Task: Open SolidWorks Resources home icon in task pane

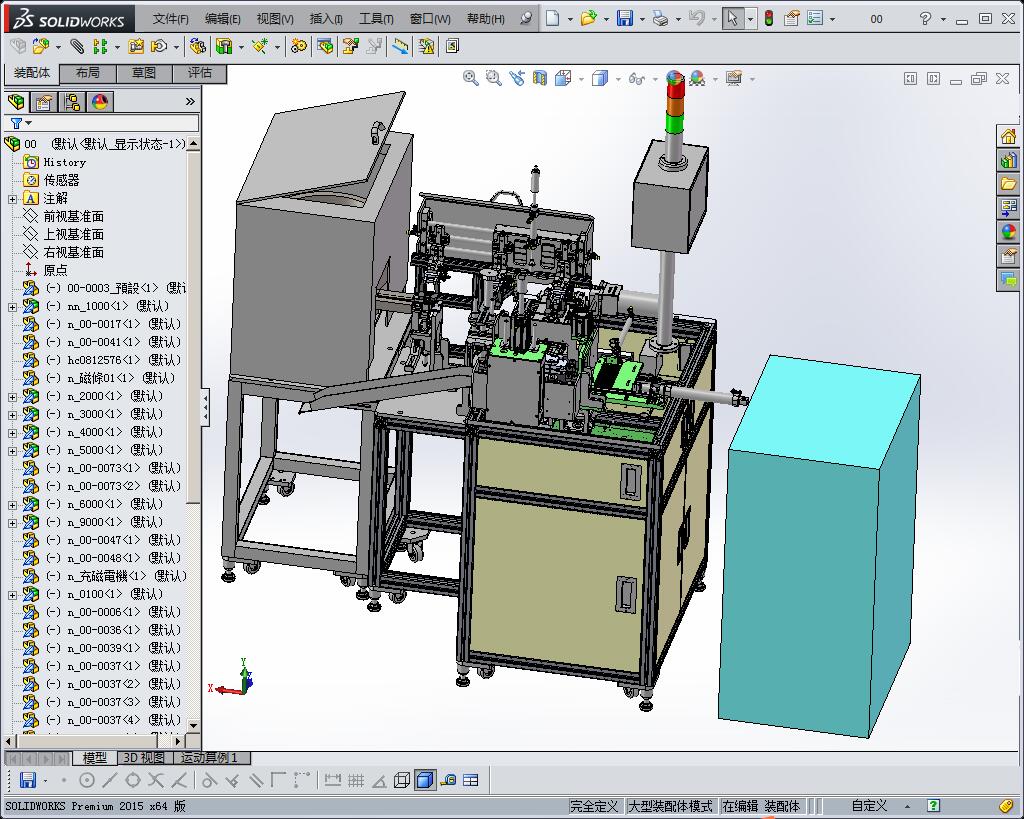Action: pos(1008,136)
